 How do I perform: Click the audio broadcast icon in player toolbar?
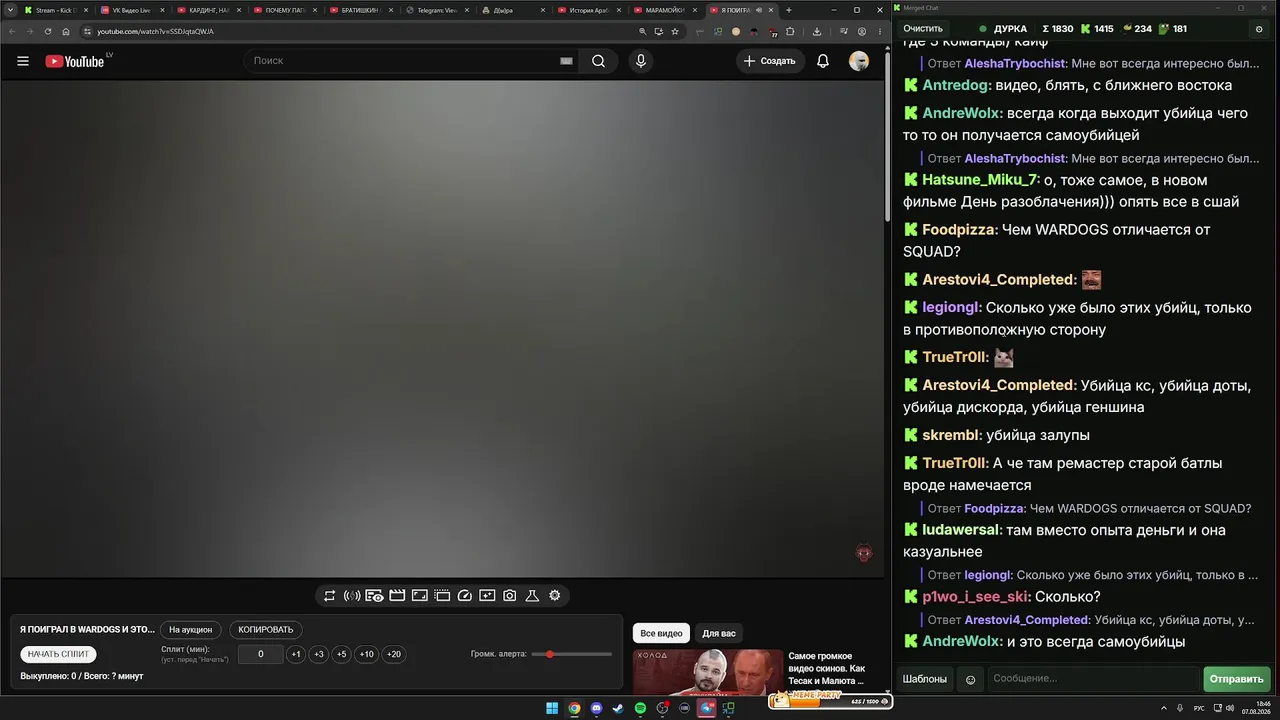[352, 596]
